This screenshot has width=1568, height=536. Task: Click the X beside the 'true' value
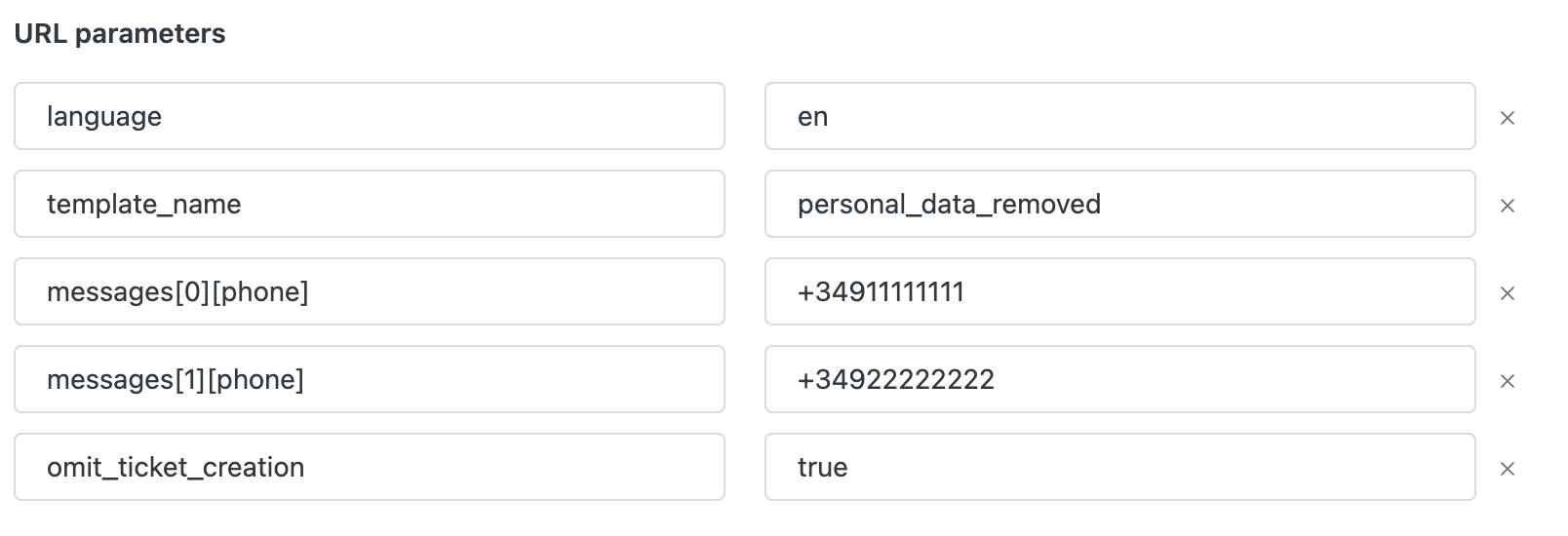(1507, 469)
